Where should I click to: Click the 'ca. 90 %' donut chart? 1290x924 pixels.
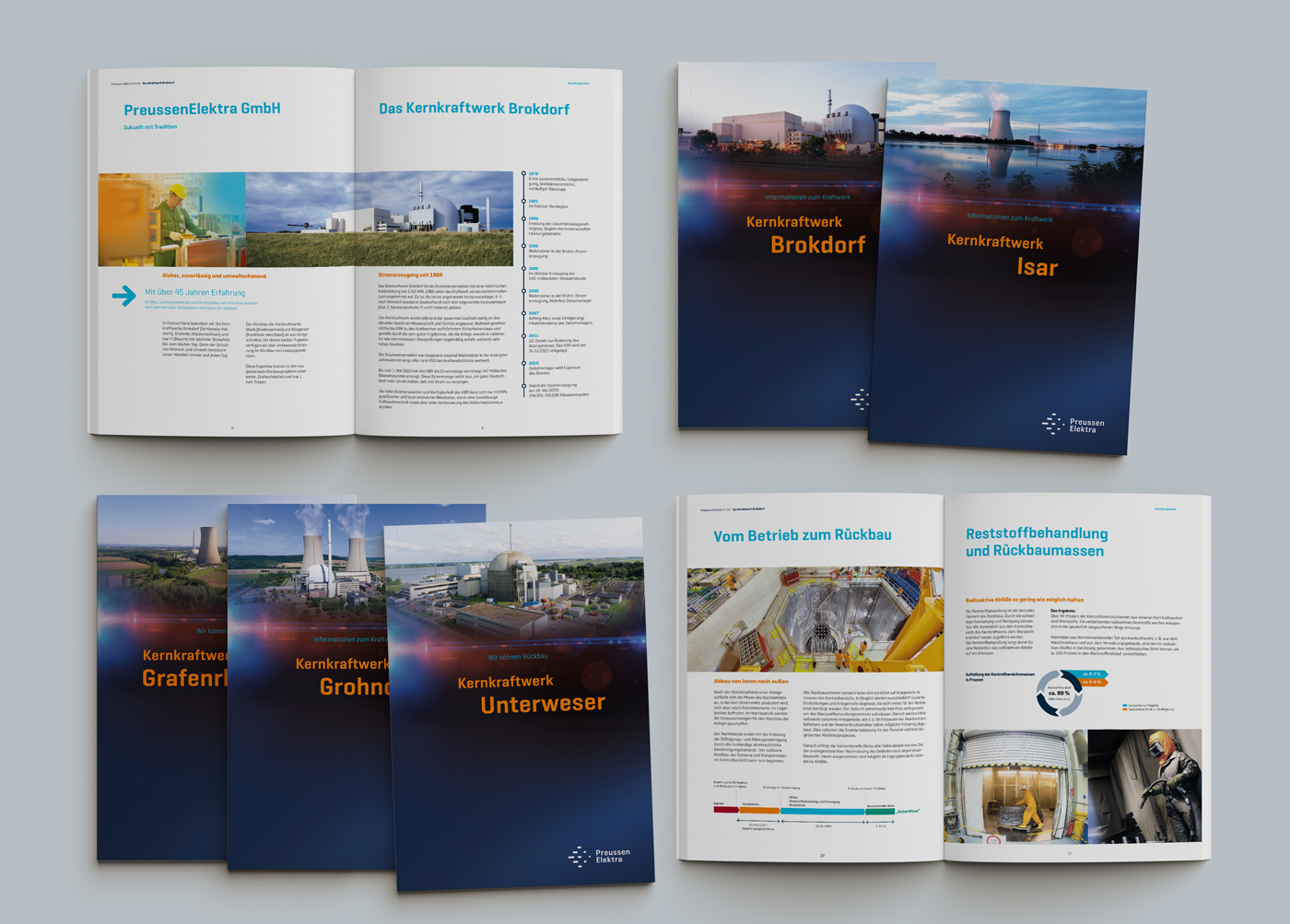point(1060,693)
